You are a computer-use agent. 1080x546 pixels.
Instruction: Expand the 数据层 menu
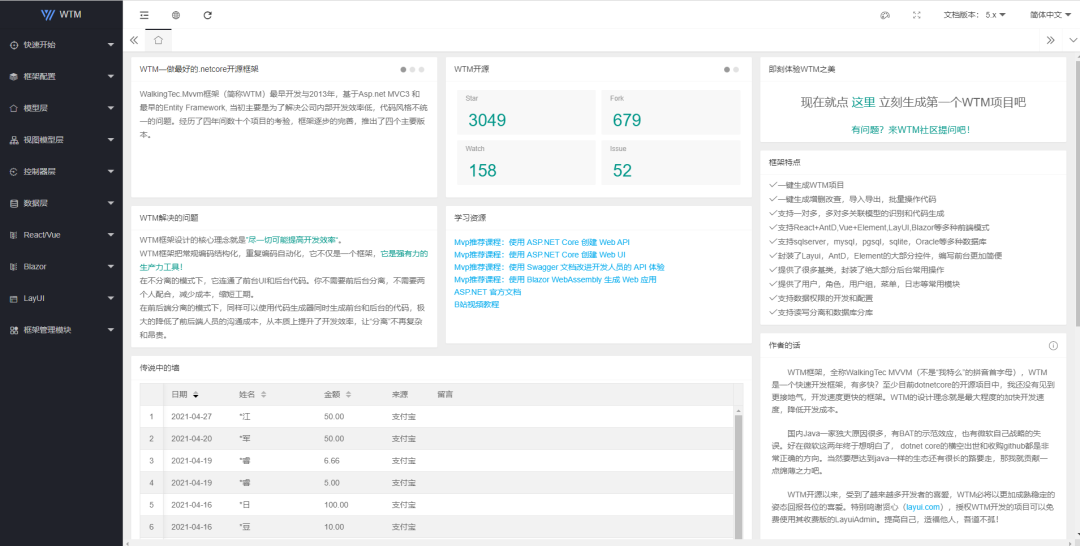tap(61, 203)
